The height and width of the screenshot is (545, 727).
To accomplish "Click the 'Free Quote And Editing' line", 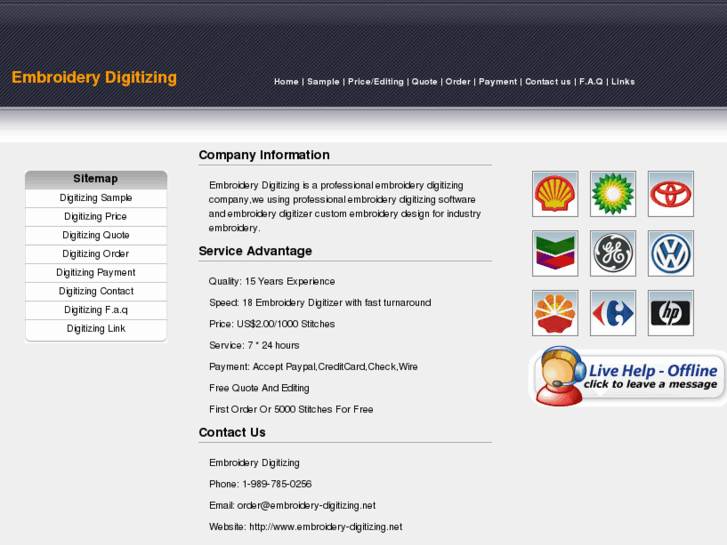I will [259, 388].
